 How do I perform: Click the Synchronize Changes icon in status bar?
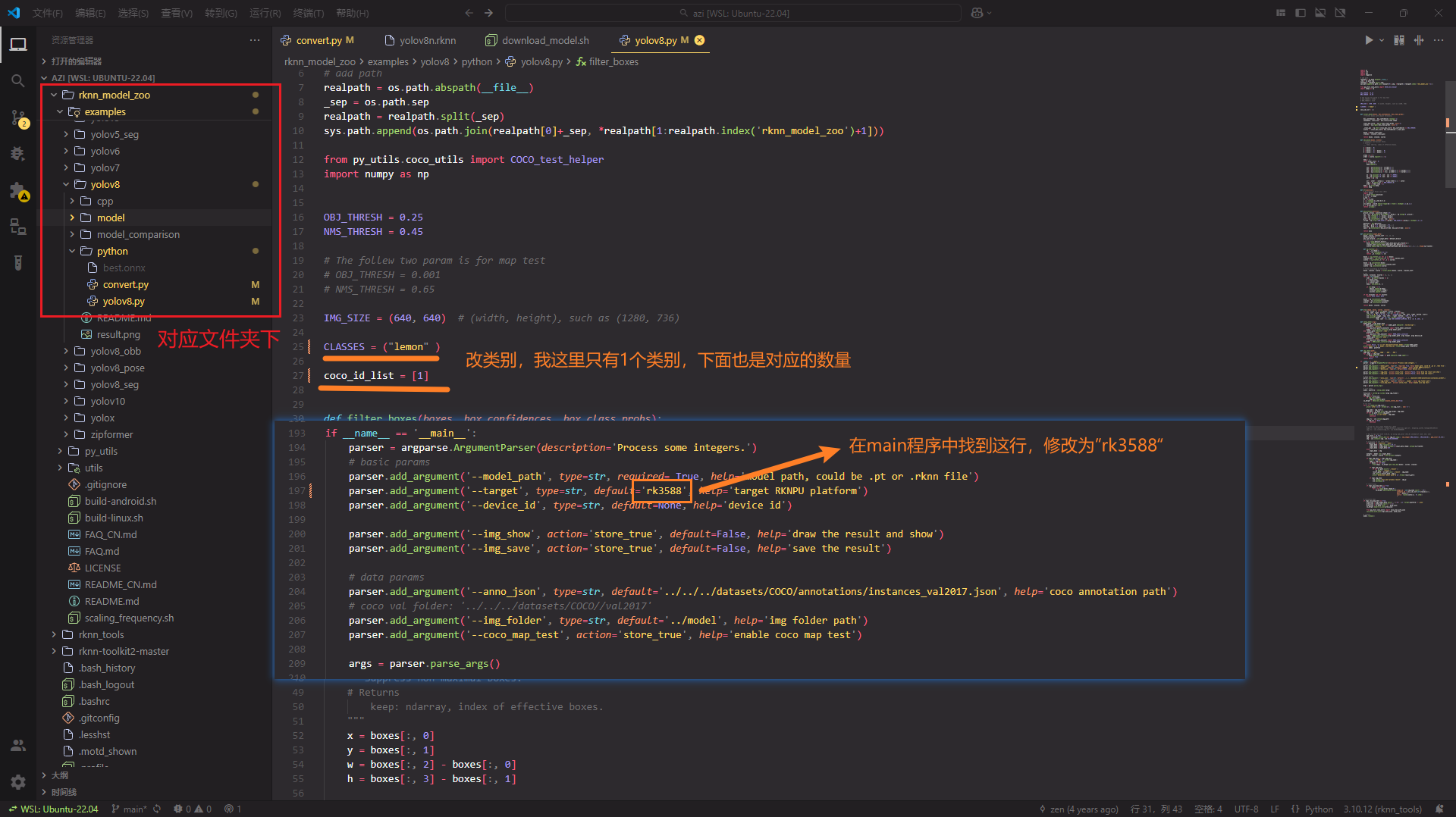tap(157, 809)
